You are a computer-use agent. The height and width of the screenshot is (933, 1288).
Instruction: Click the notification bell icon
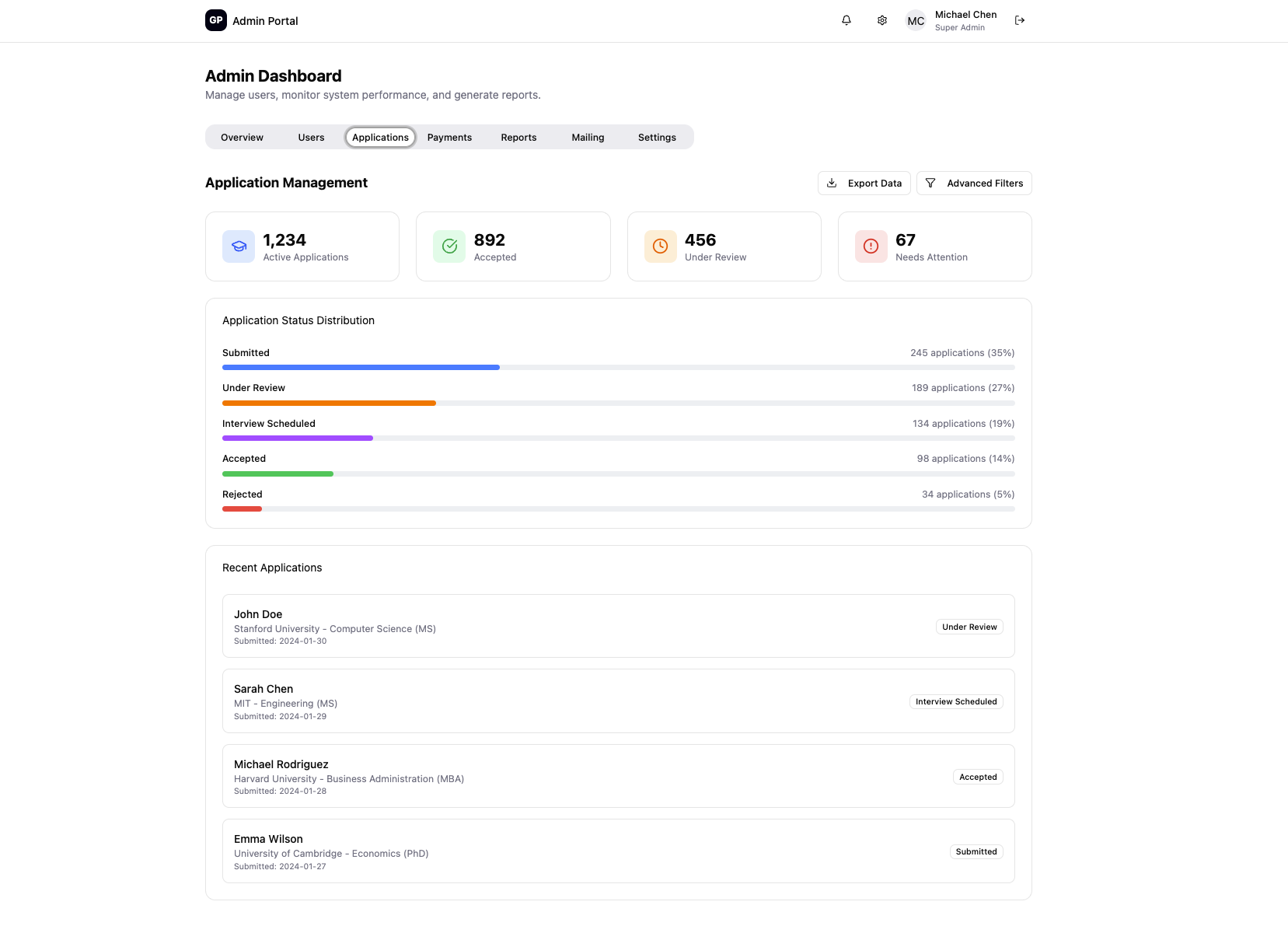point(846,20)
